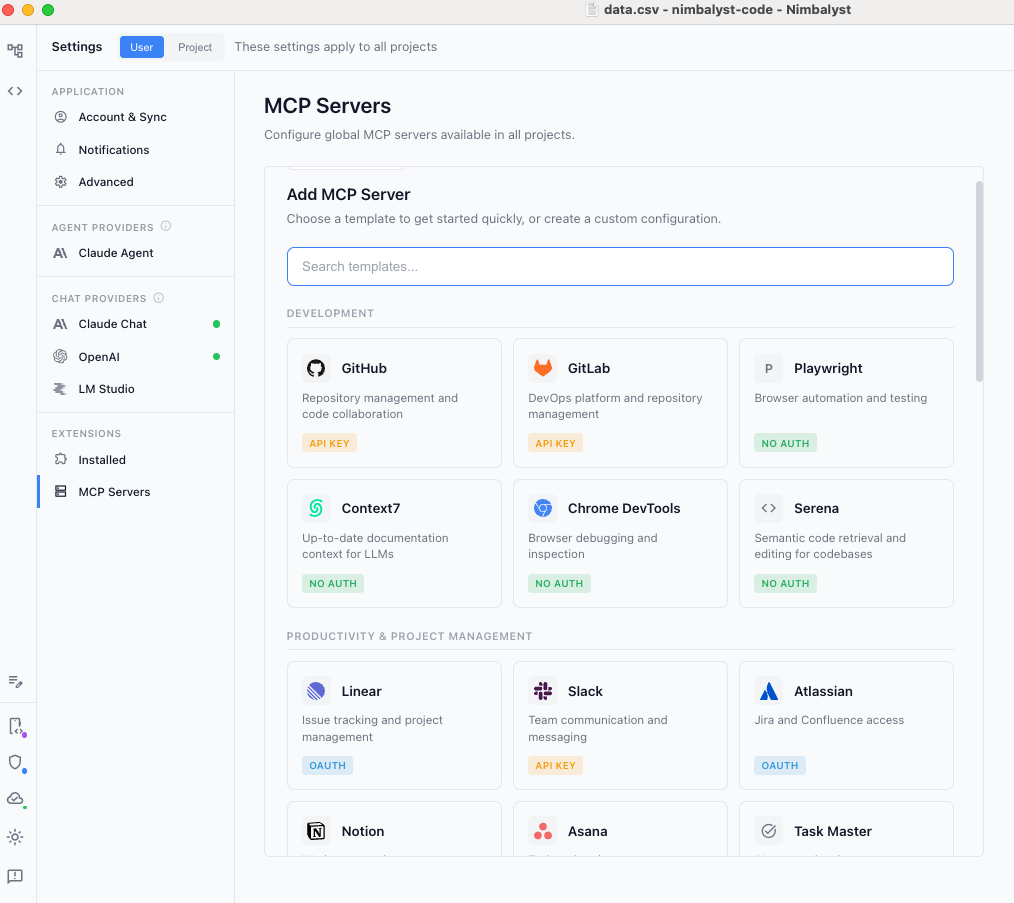Viewport: 1014px width, 903px height.
Task: Click the template list scrollbar
Action: (x=979, y=281)
